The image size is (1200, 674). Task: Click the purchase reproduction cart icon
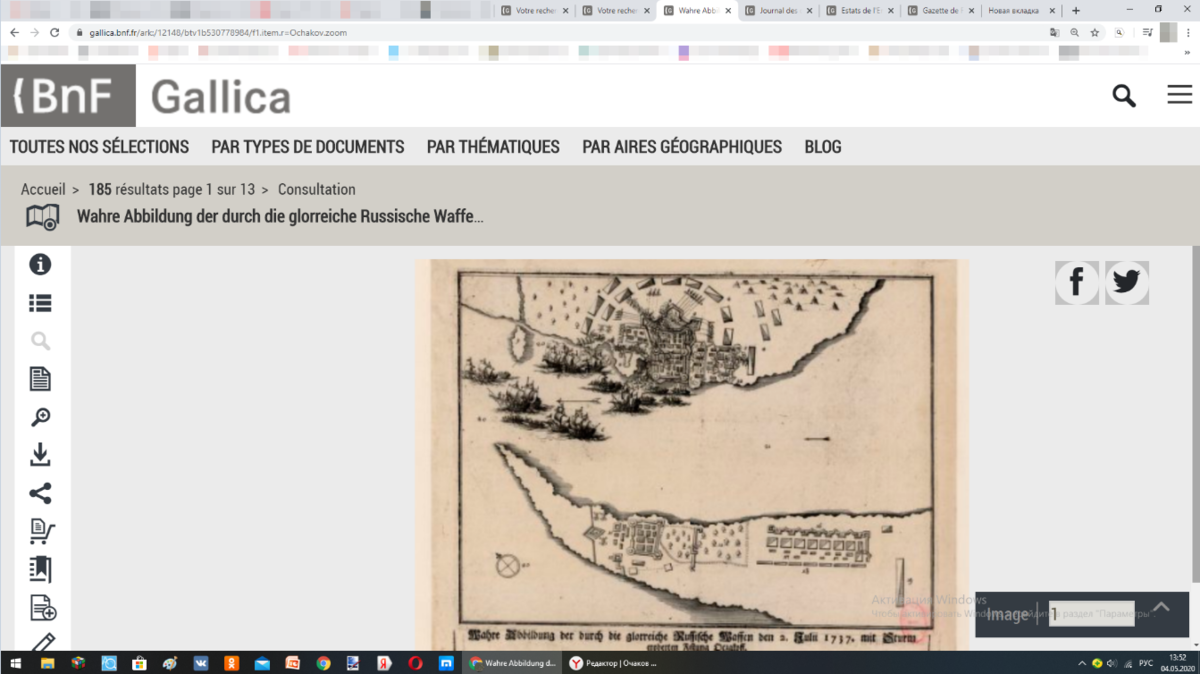pos(42,531)
